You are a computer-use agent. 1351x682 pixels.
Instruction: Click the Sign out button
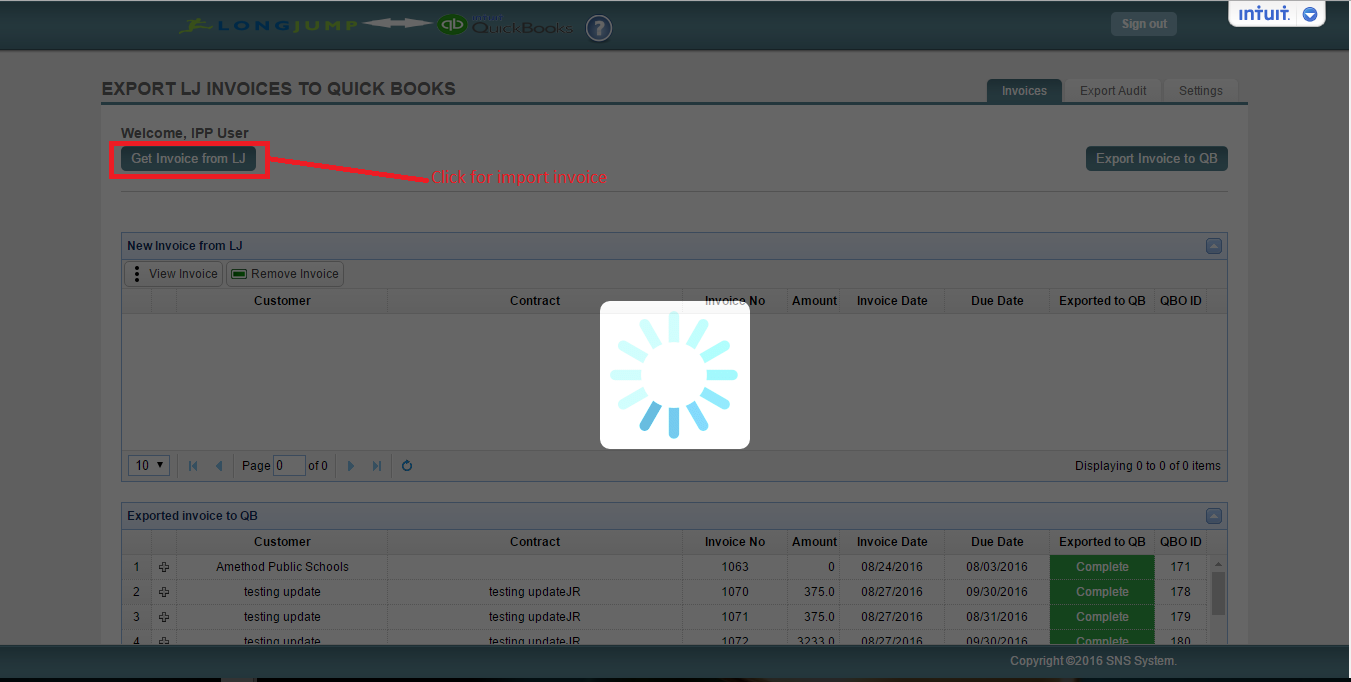pos(1143,24)
